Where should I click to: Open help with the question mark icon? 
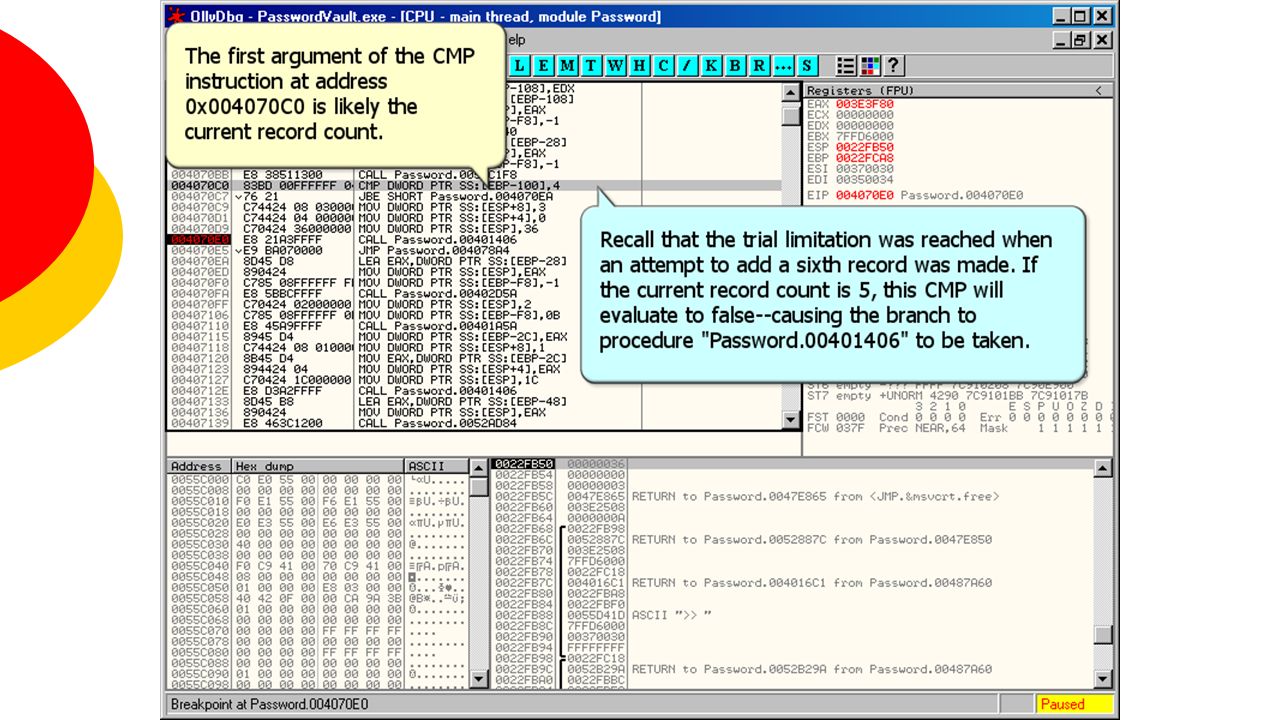tap(892, 66)
